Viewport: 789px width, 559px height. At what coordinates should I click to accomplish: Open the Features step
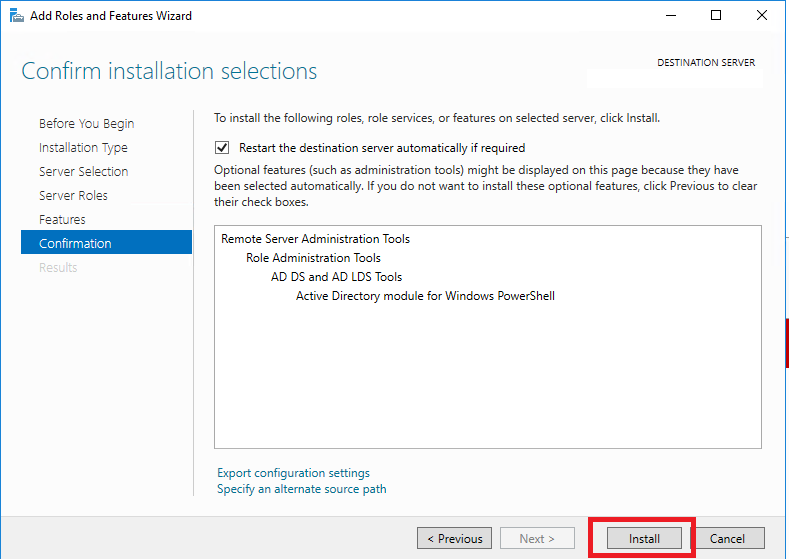(62, 219)
